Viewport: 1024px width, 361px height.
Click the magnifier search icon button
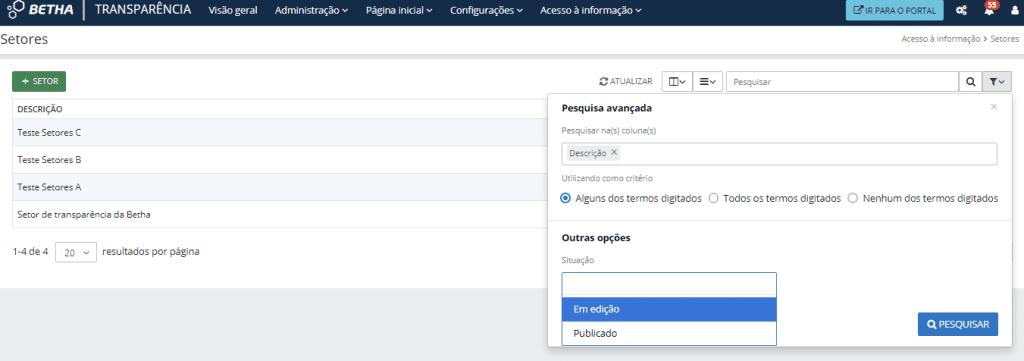coord(970,82)
